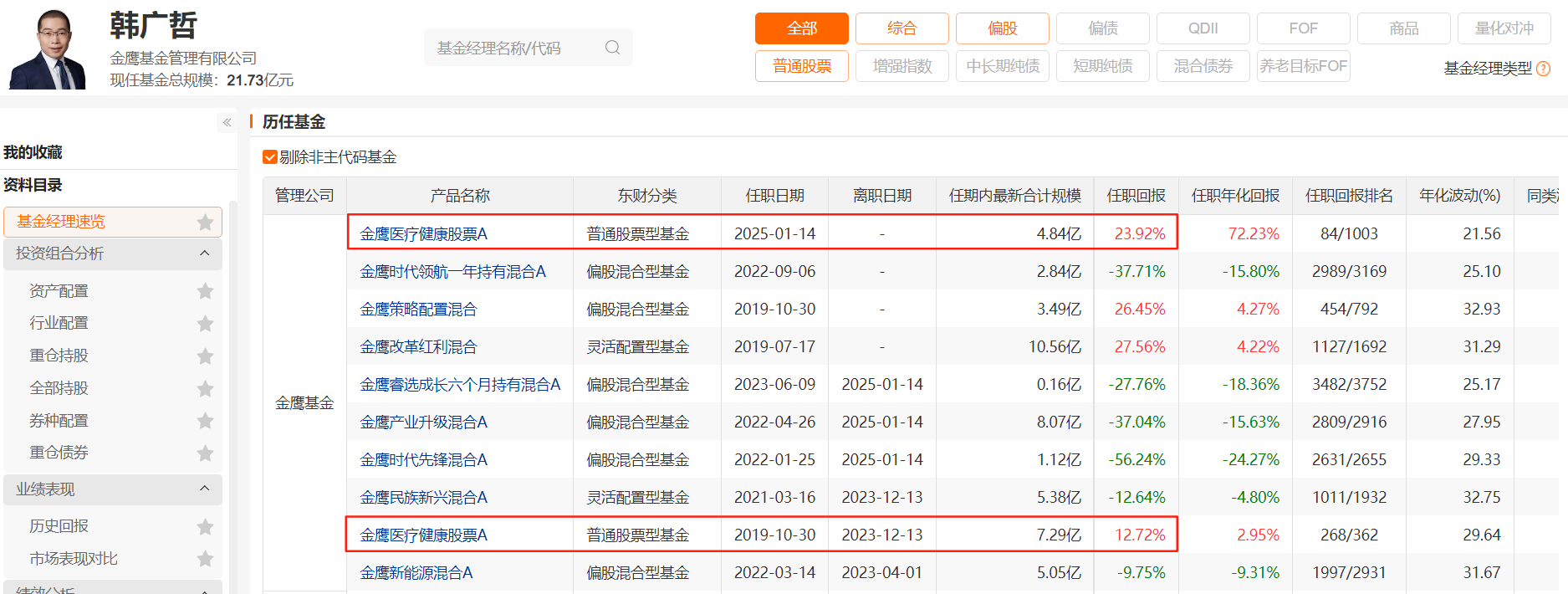This screenshot has width=1568, height=594.
Task: Star the 基金经理速览 favorite icon
Action: coord(205,222)
